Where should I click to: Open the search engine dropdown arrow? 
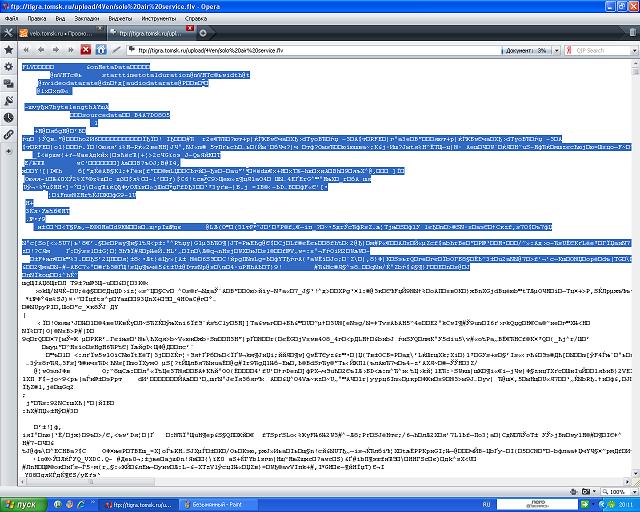[x=634, y=50]
